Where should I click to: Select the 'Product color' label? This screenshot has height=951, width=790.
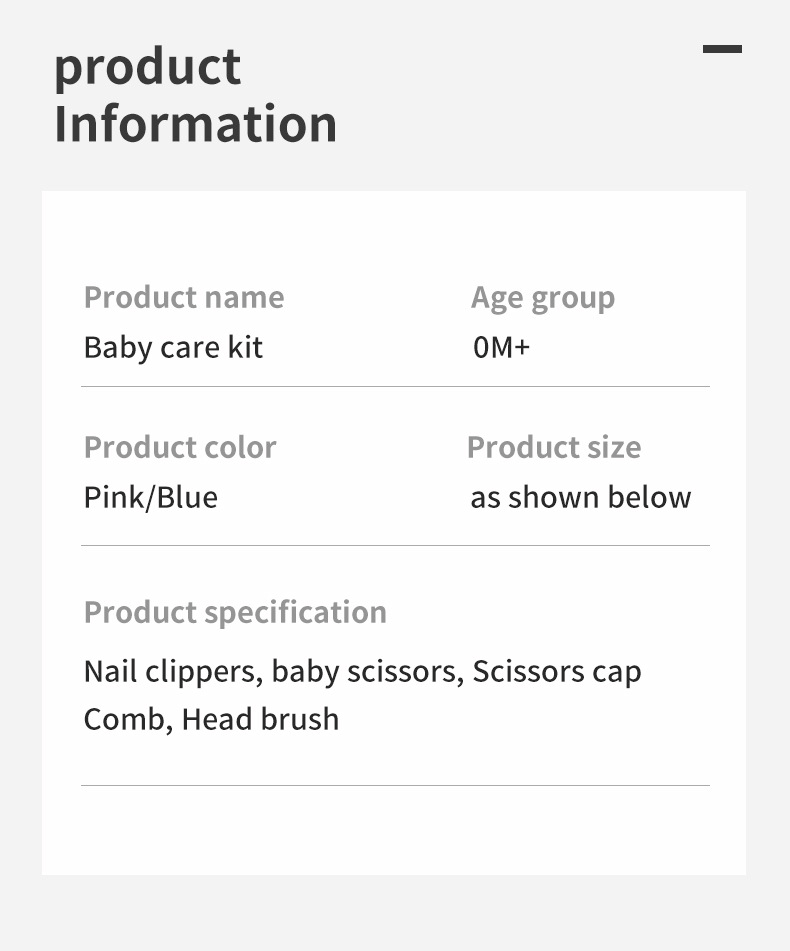(180, 447)
